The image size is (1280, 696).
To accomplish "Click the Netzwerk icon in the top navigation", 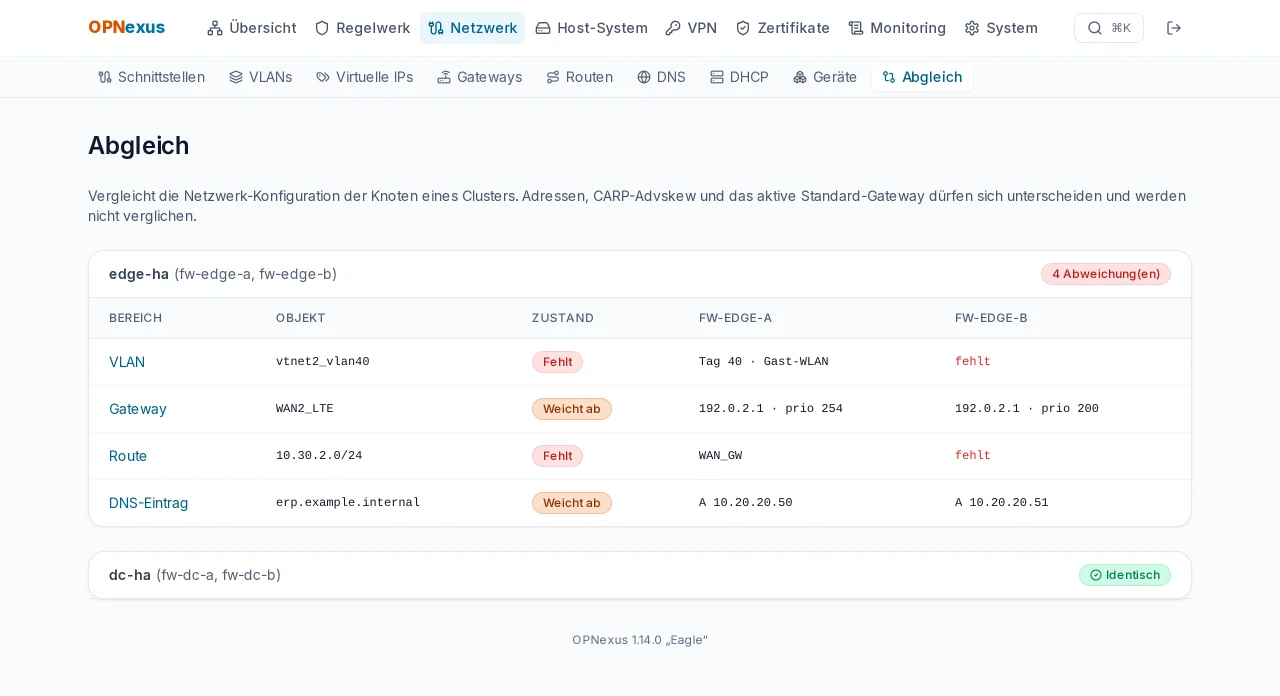I will pos(436,28).
